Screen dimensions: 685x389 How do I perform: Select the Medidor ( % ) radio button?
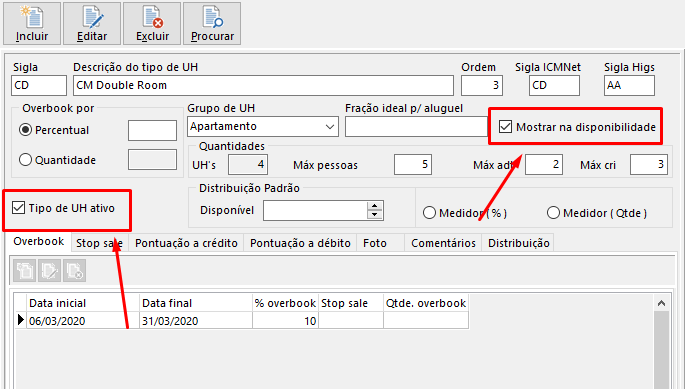[429, 213]
